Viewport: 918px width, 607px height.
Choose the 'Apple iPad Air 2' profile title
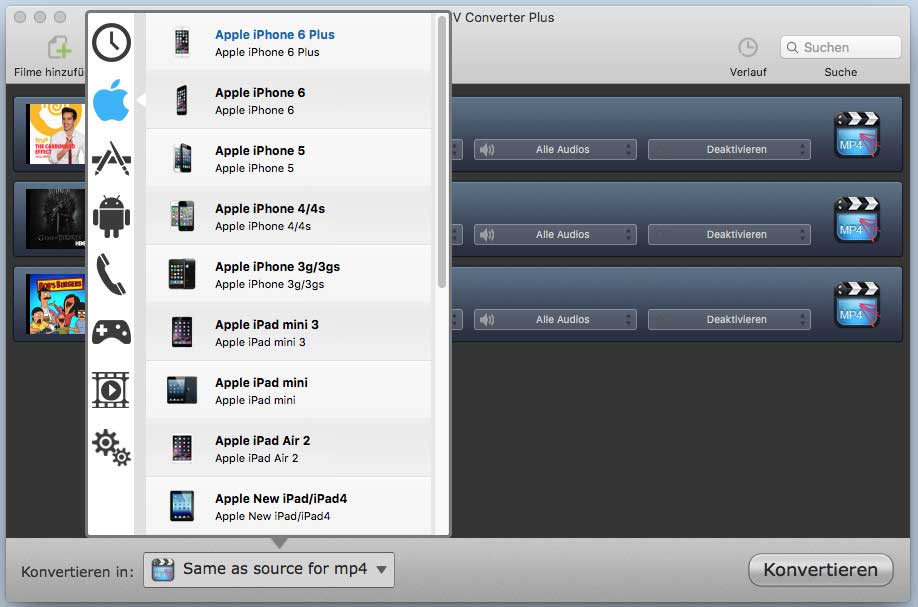[263, 440]
